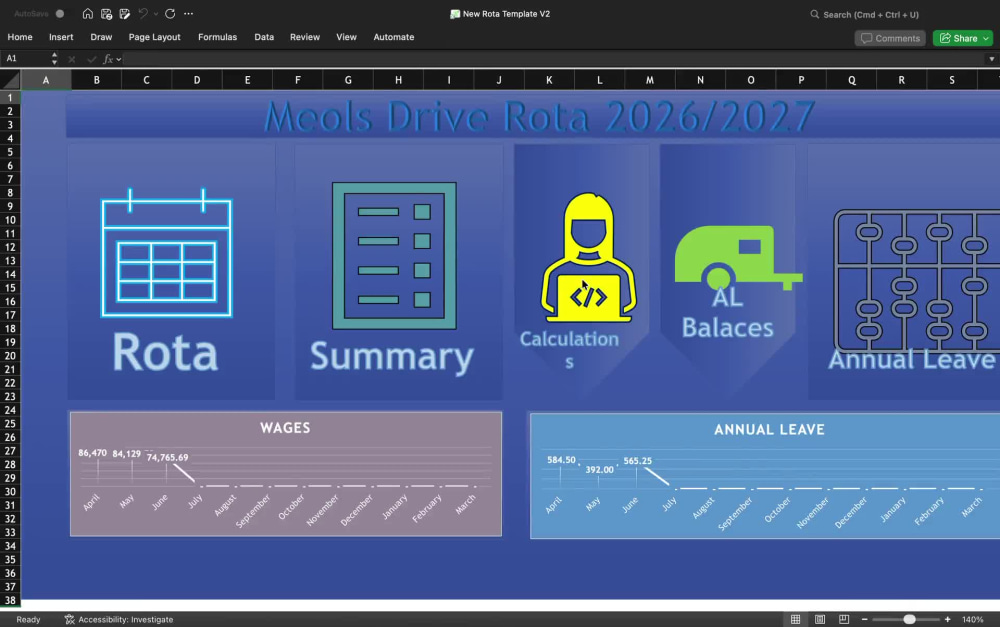Viewport: 1000px width, 627px height.
Task: Click the Redo/Repeat circular arrow icon
Action: [170, 13]
